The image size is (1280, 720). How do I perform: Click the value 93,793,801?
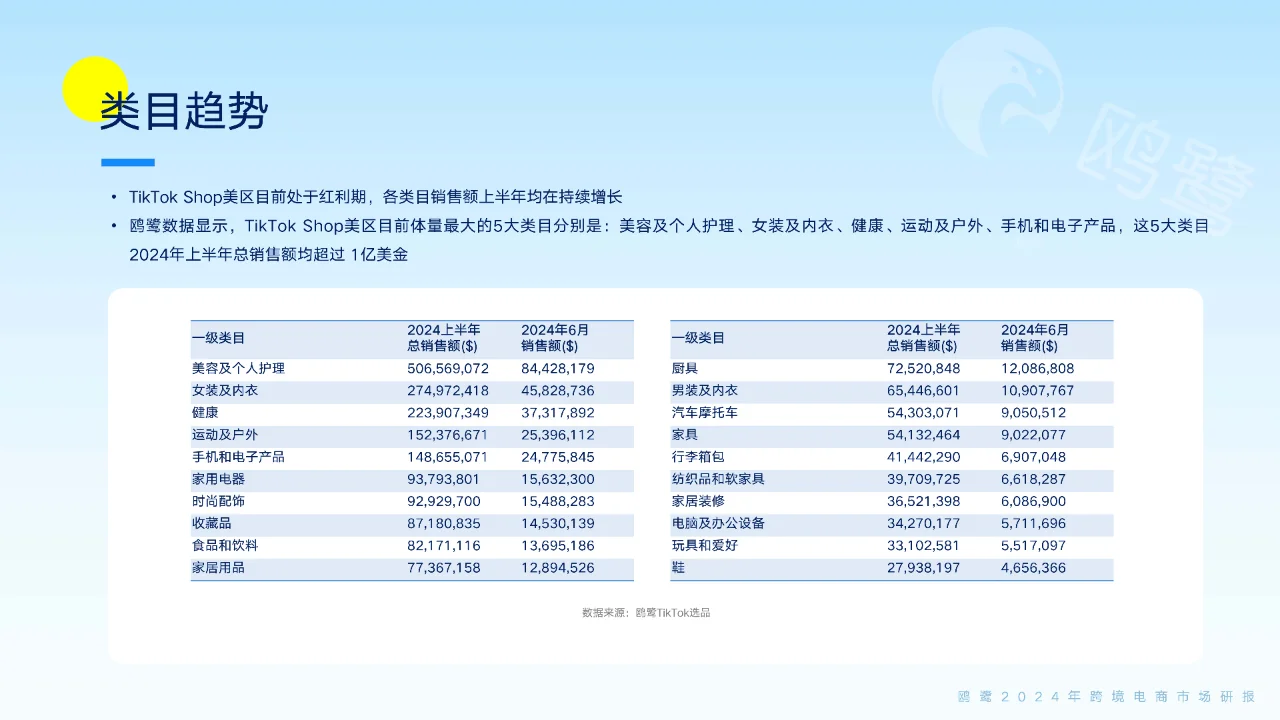tap(444, 479)
